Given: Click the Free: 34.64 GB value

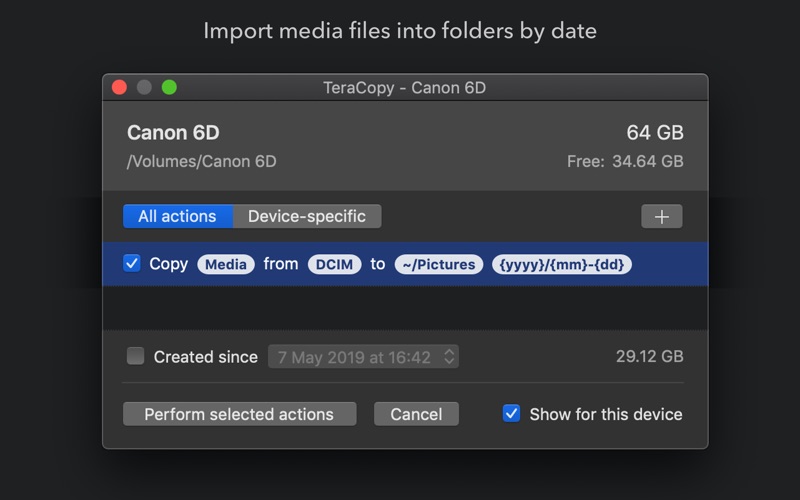Looking at the screenshot, I should [x=625, y=162].
